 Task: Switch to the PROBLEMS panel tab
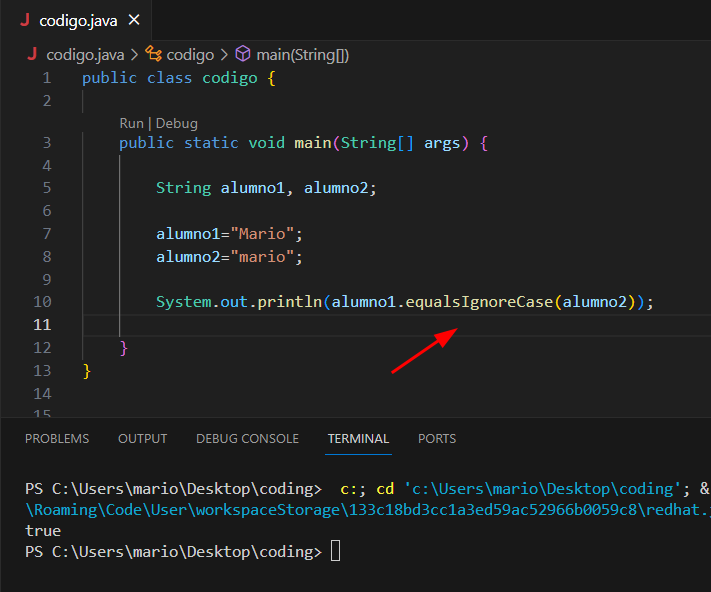(57, 438)
